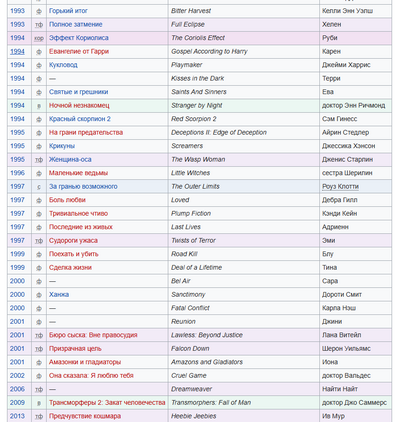The width and height of the screenshot is (400, 422).
Task: Open the Святые и грешники link
Action: (78, 92)
